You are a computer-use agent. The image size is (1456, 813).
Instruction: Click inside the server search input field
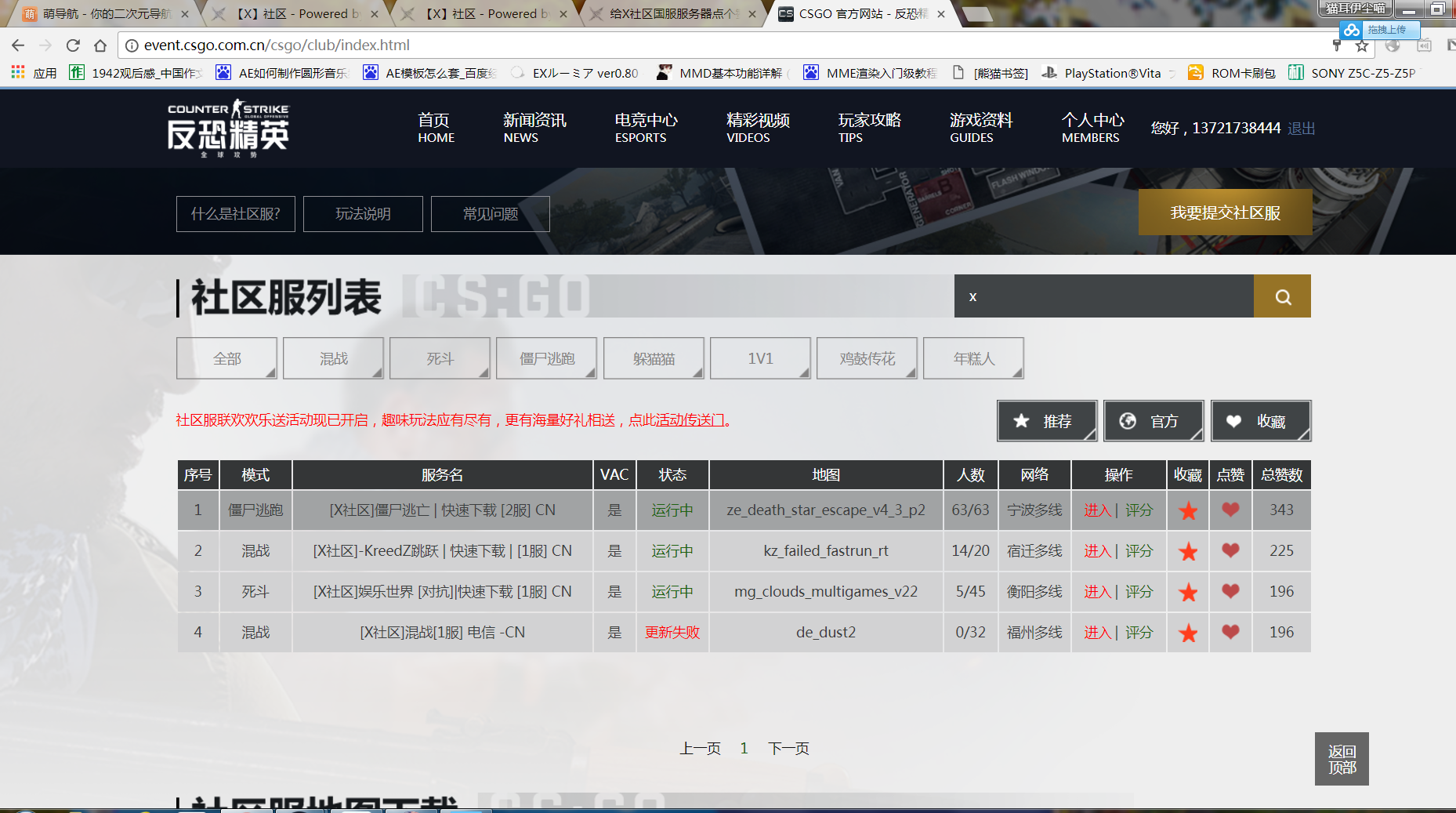pyautogui.click(x=1097, y=296)
